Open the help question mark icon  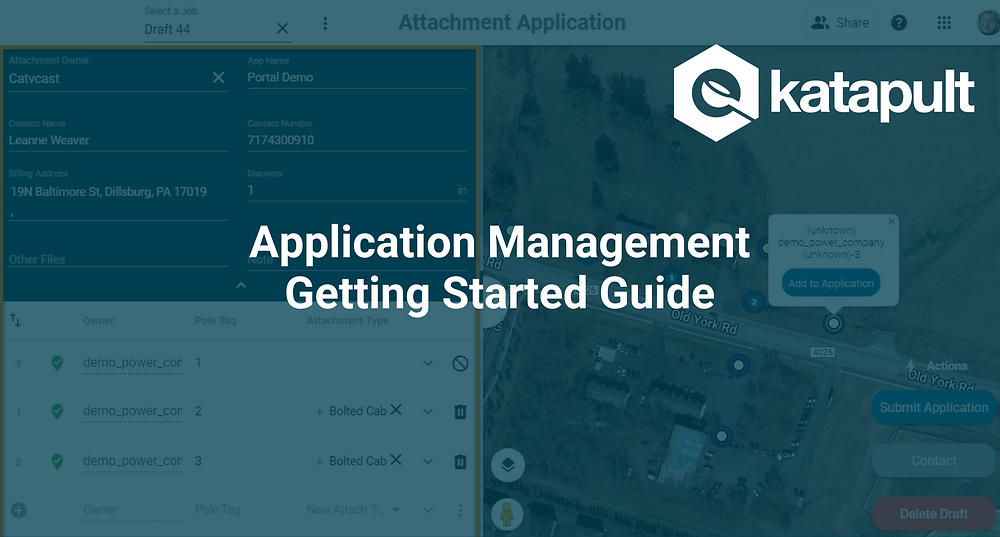tap(899, 23)
